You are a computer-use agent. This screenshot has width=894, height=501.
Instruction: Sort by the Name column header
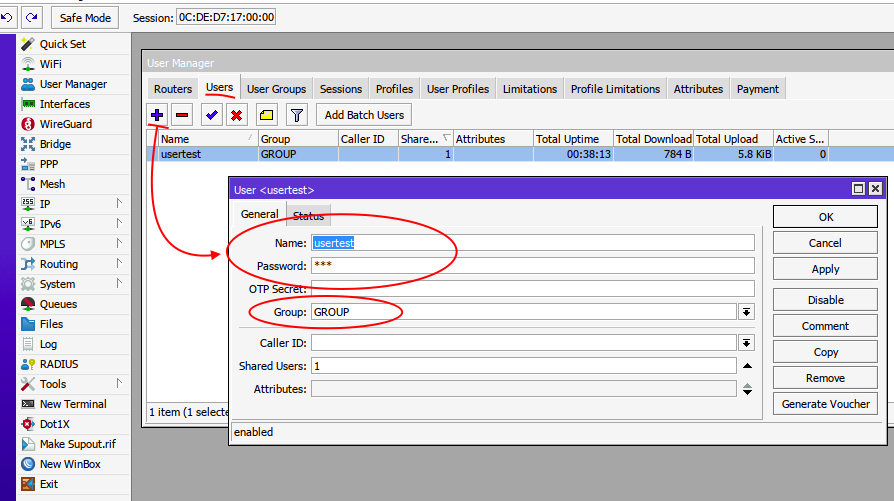click(208, 139)
